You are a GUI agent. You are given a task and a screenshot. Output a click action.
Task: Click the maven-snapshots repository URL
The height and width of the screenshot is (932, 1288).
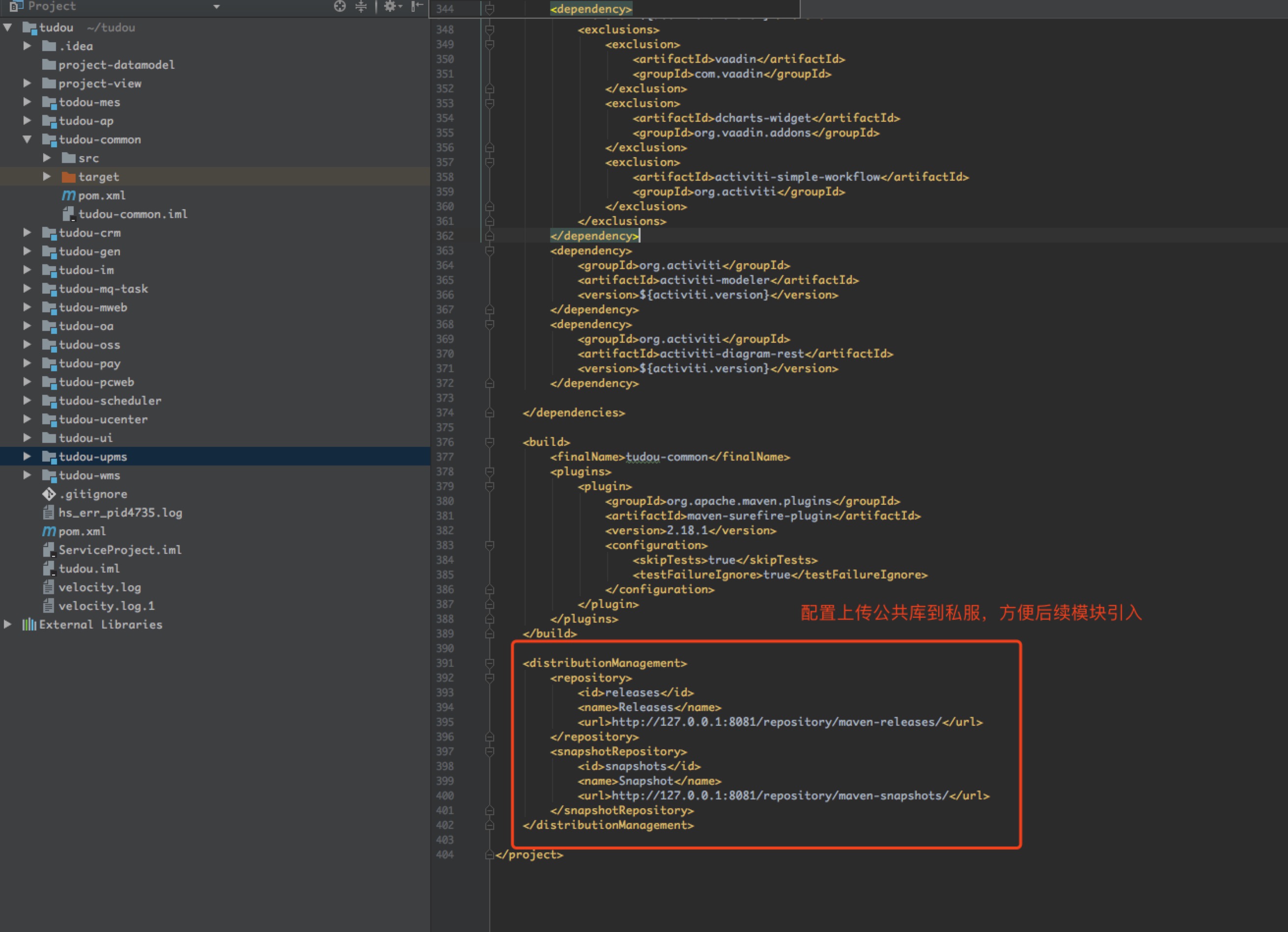[780, 796]
